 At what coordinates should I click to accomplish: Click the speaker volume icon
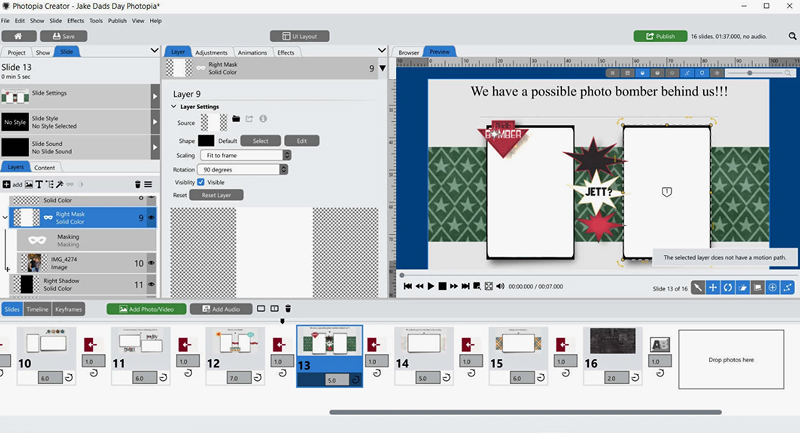pos(500,287)
